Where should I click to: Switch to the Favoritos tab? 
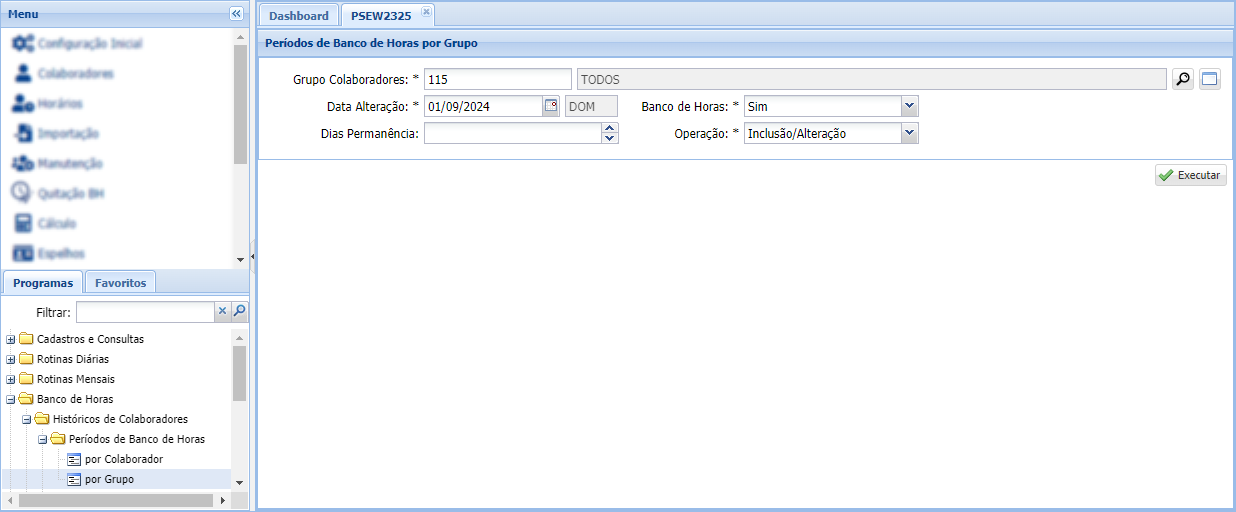[120, 283]
